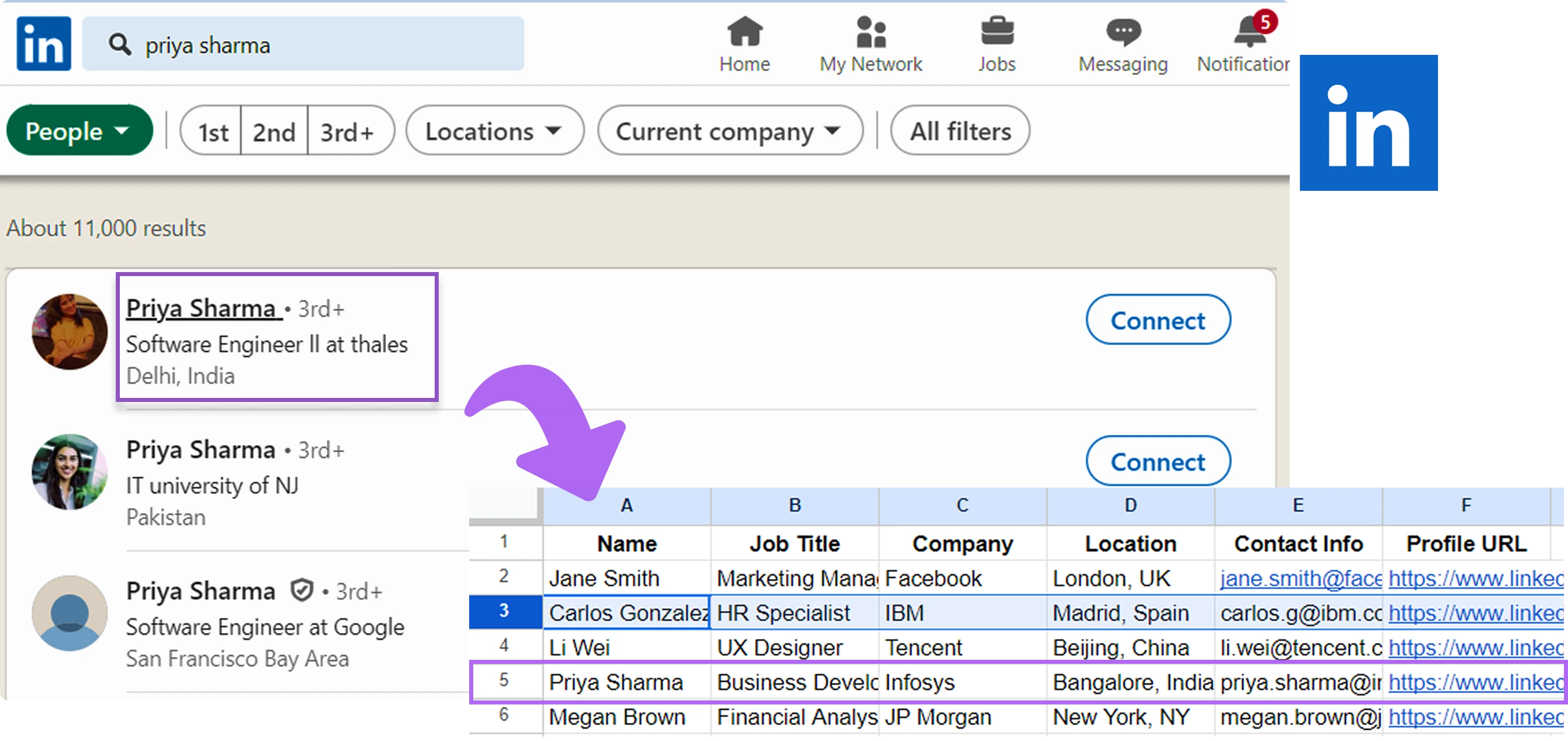
Task: Select the 'Li Wei' cell
Action: [x=627, y=647]
